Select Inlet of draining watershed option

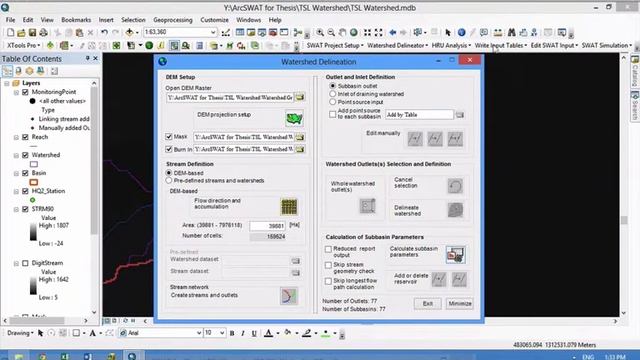coord(333,94)
